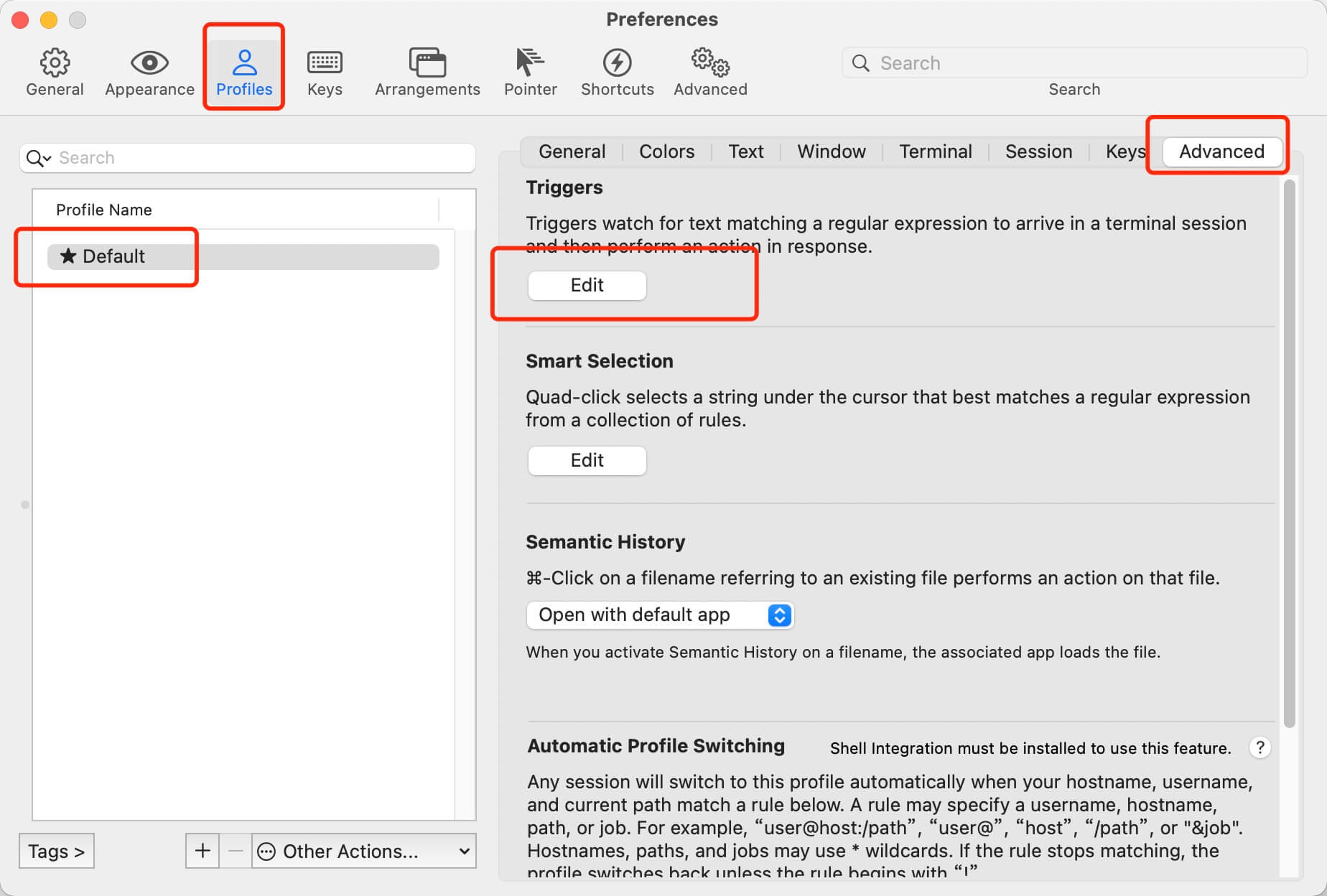Viewport: 1327px width, 896px height.
Task: Click the help question mark button
Action: tap(1260, 747)
